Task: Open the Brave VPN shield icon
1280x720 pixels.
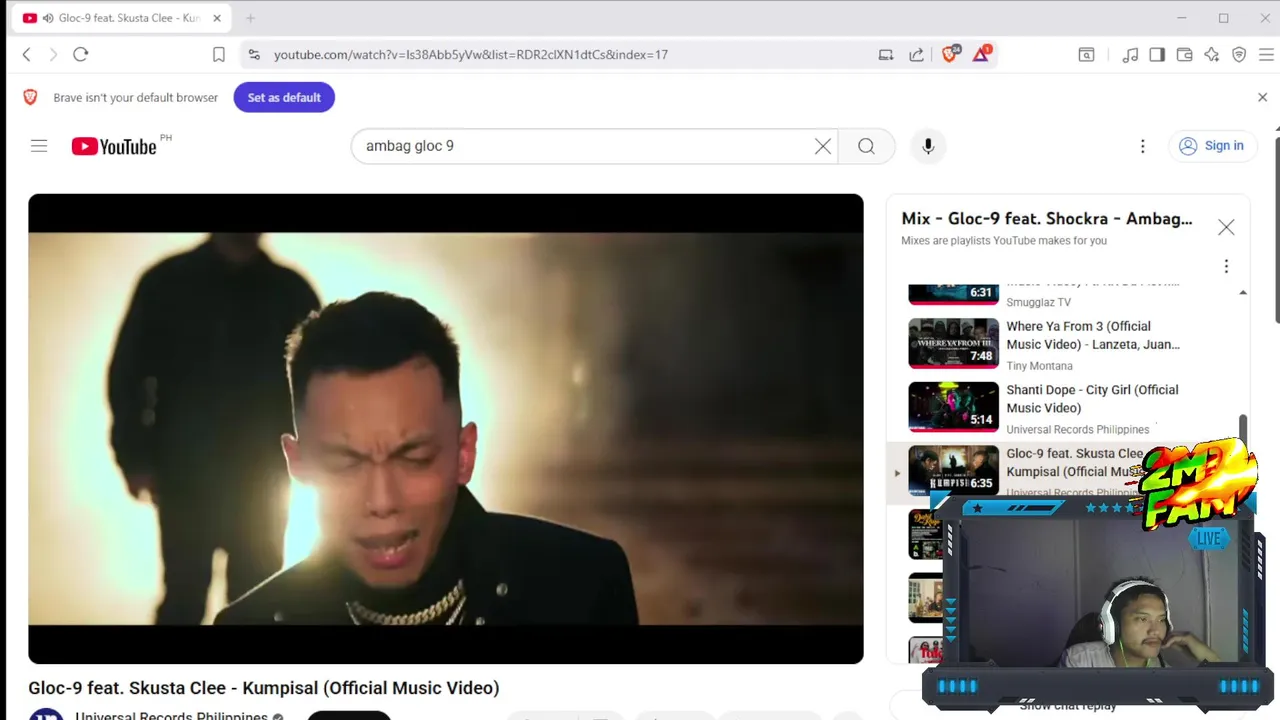Action: (x=1239, y=55)
